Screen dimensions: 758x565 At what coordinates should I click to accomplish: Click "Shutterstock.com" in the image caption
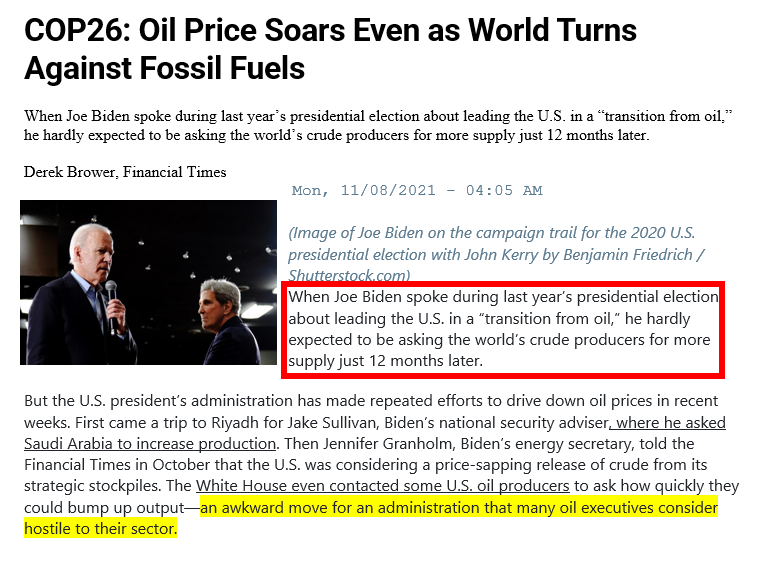click(x=346, y=275)
